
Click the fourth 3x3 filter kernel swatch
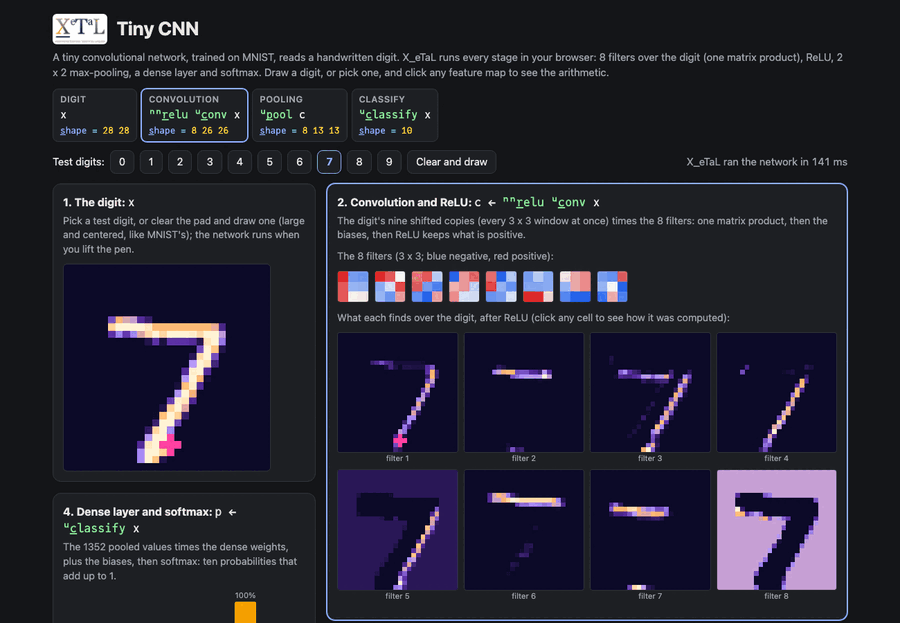[x=464, y=287]
